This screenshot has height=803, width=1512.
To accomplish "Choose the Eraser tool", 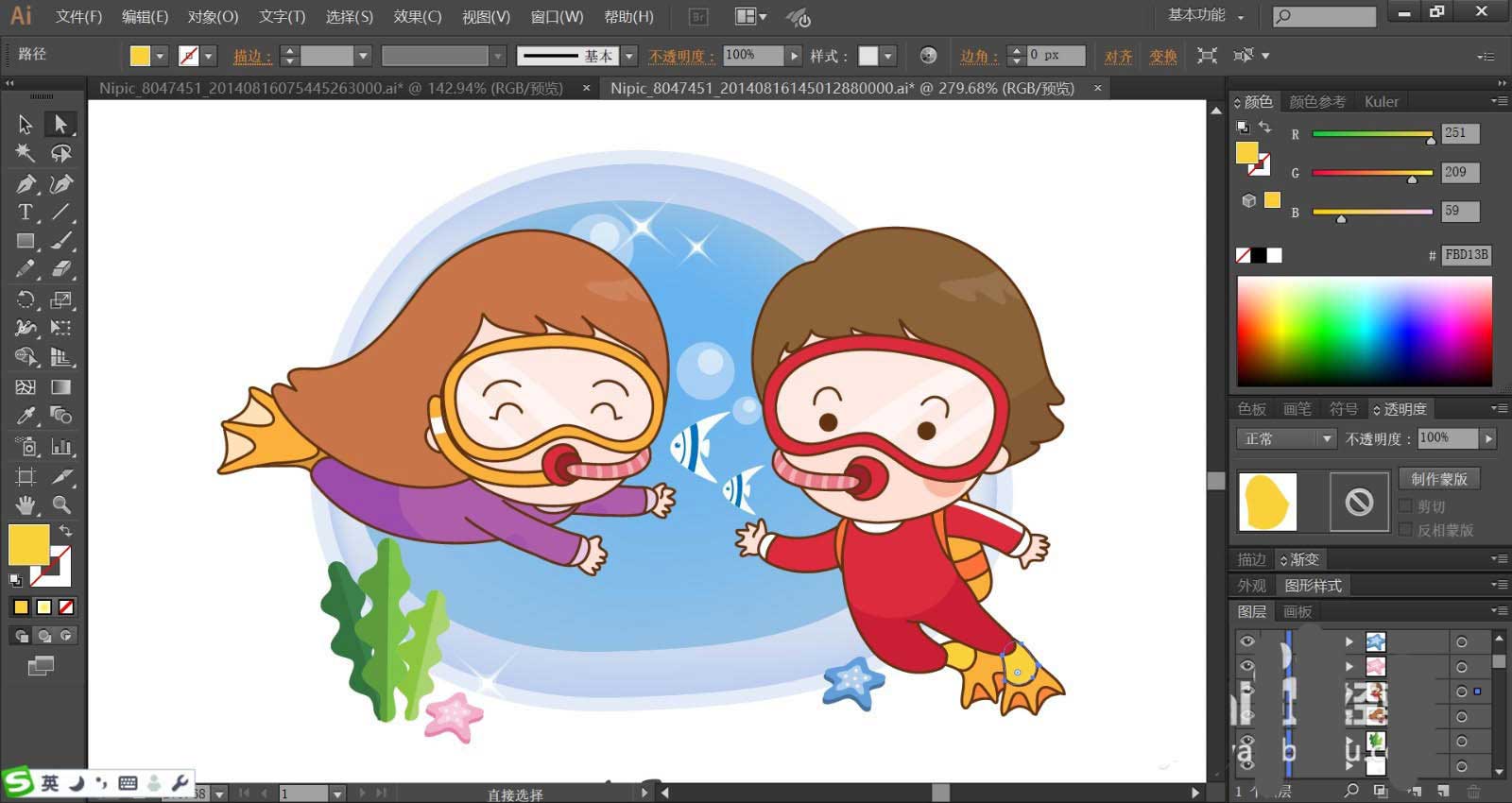I will (x=61, y=269).
